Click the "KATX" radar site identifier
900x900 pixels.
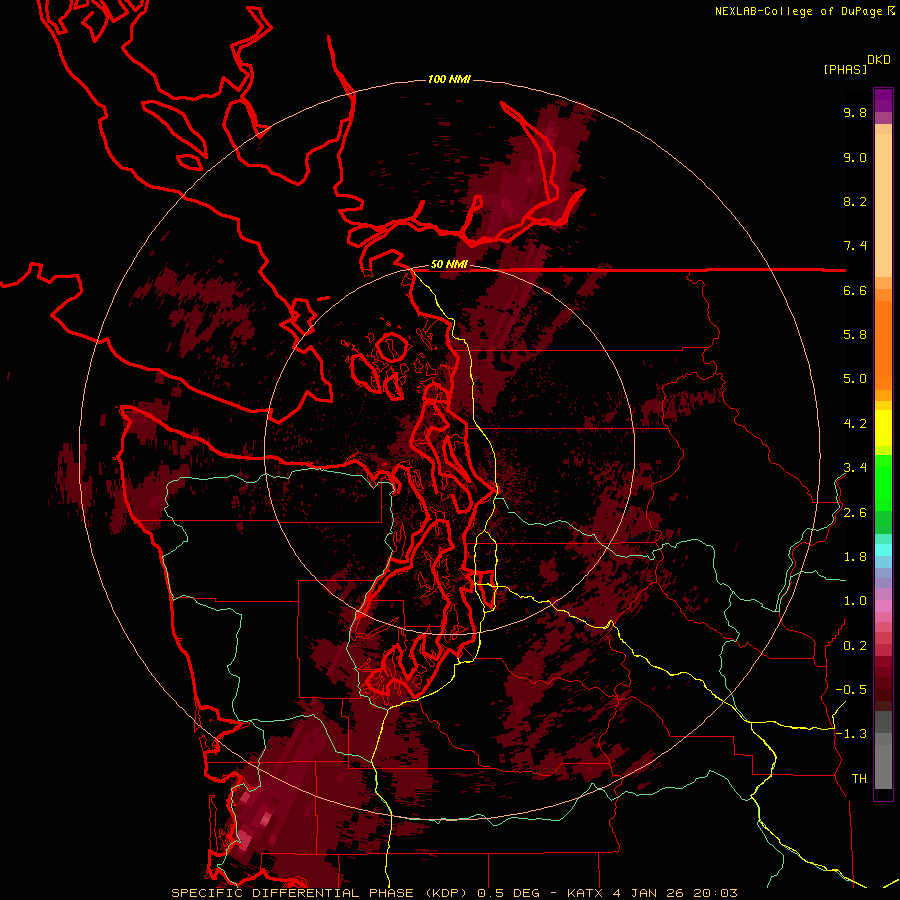584,893
